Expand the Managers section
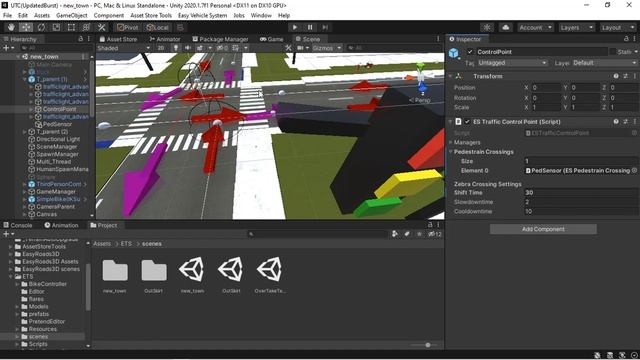Viewport: 640px width, 360px height. tap(451, 142)
